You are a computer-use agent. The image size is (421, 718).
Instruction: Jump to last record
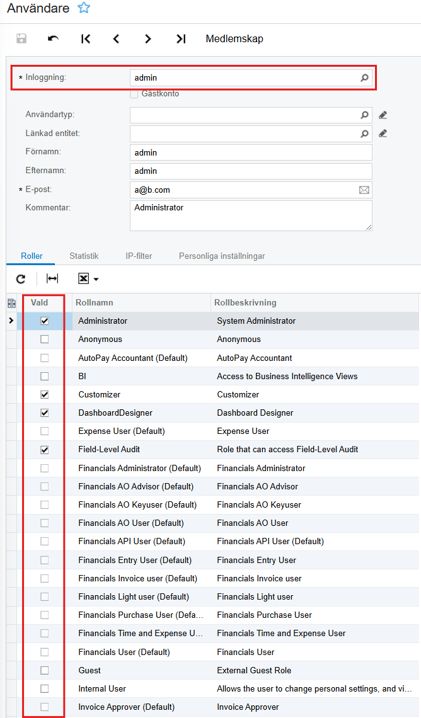[x=181, y=39]
